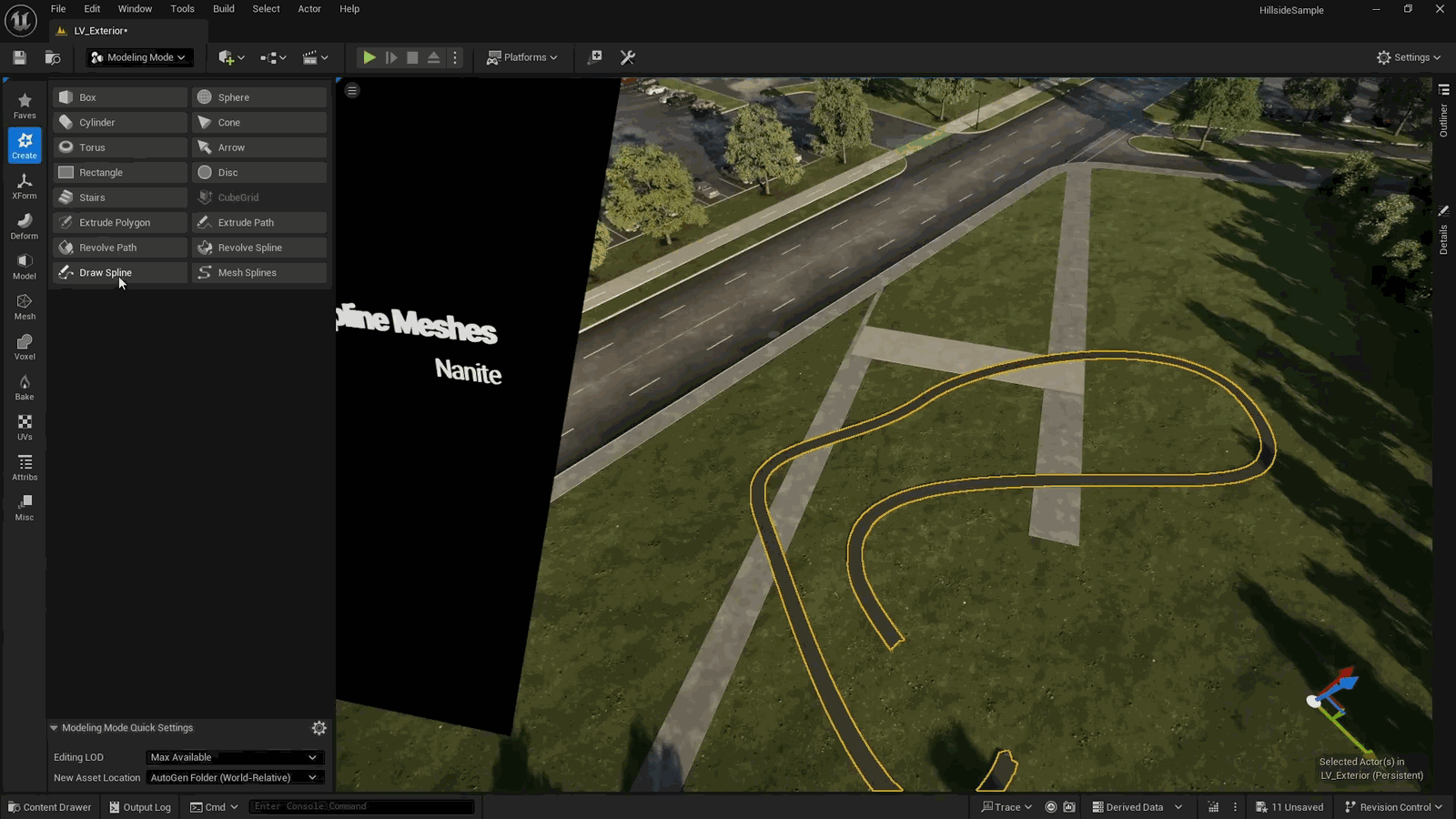Image resolution: width=1456 pixels, height=819 pixels.
Task: Open the XForm tool category
Action: 25,186
